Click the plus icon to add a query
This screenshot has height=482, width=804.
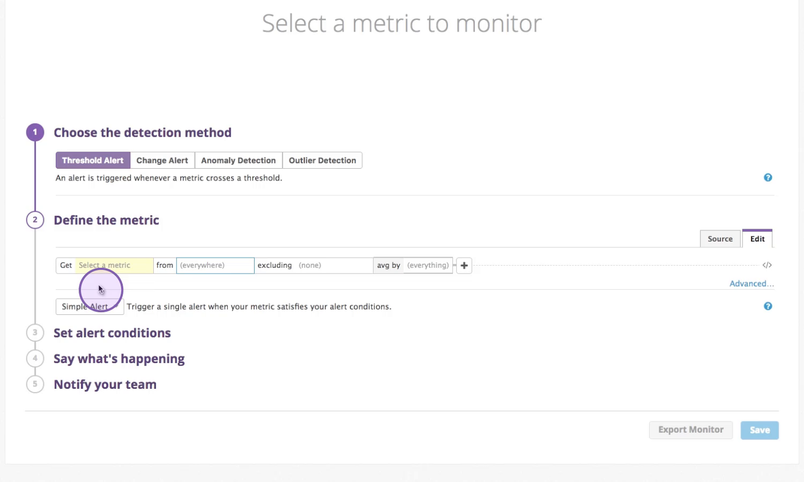tap(464, 265)
